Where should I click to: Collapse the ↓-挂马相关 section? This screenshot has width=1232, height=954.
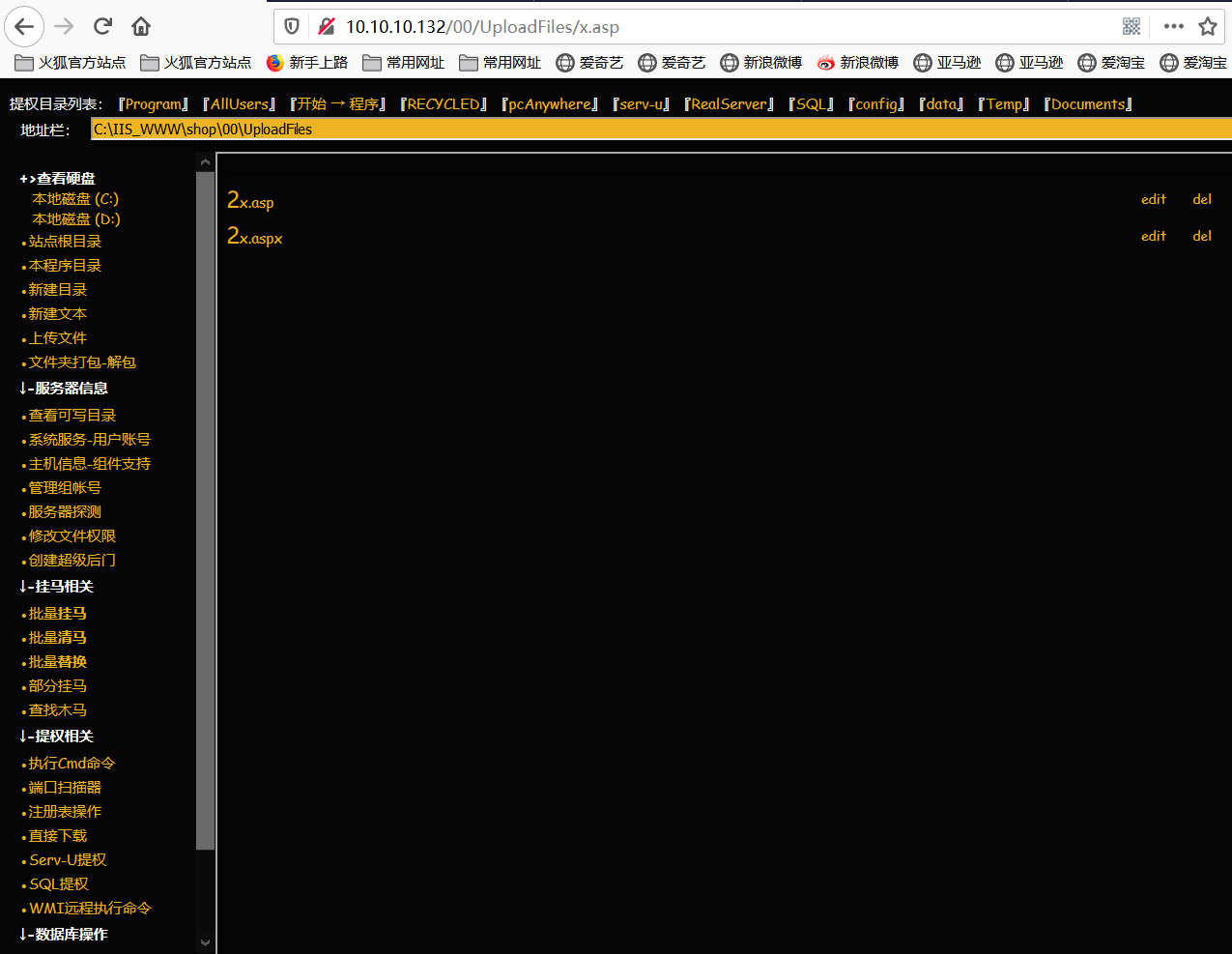(x=56, y=587)
